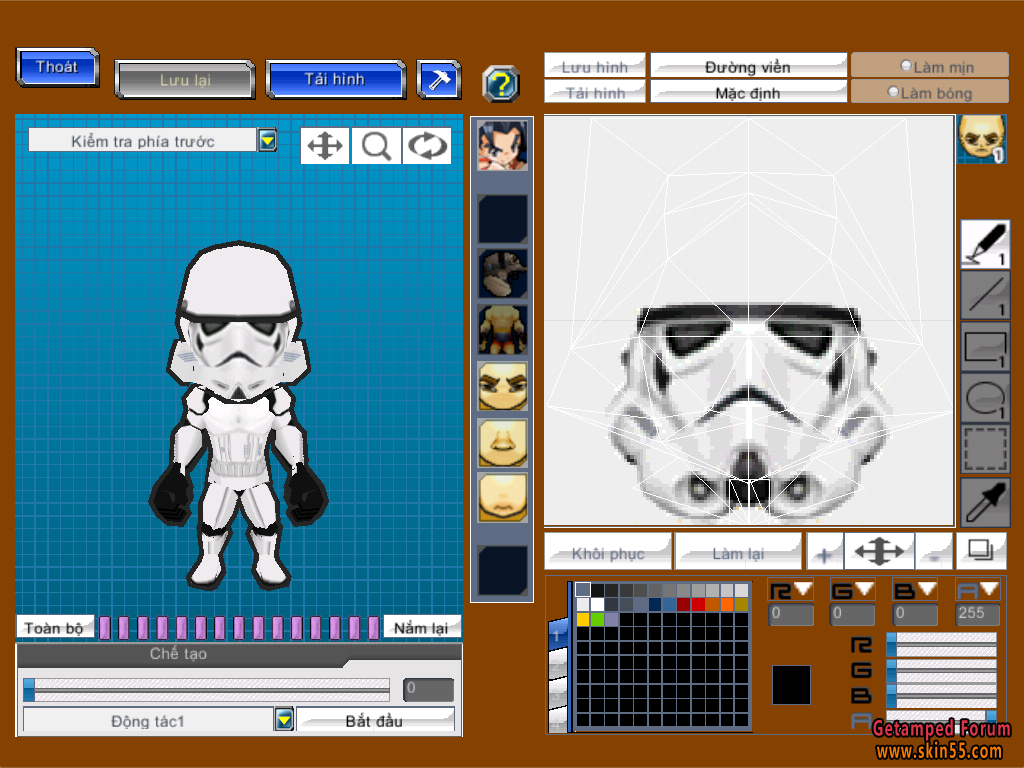Click the Đường viền button
Viewport: 1024px width, 768px height.
click(748, 65)
